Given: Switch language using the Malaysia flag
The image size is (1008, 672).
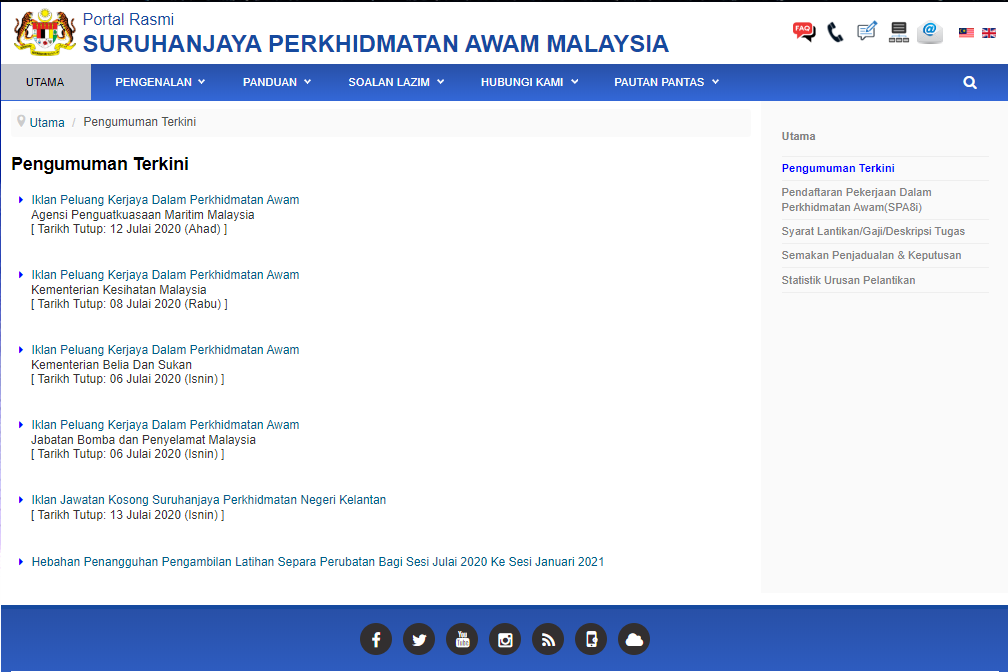Looking at the screenshot, I should point(966,33).
